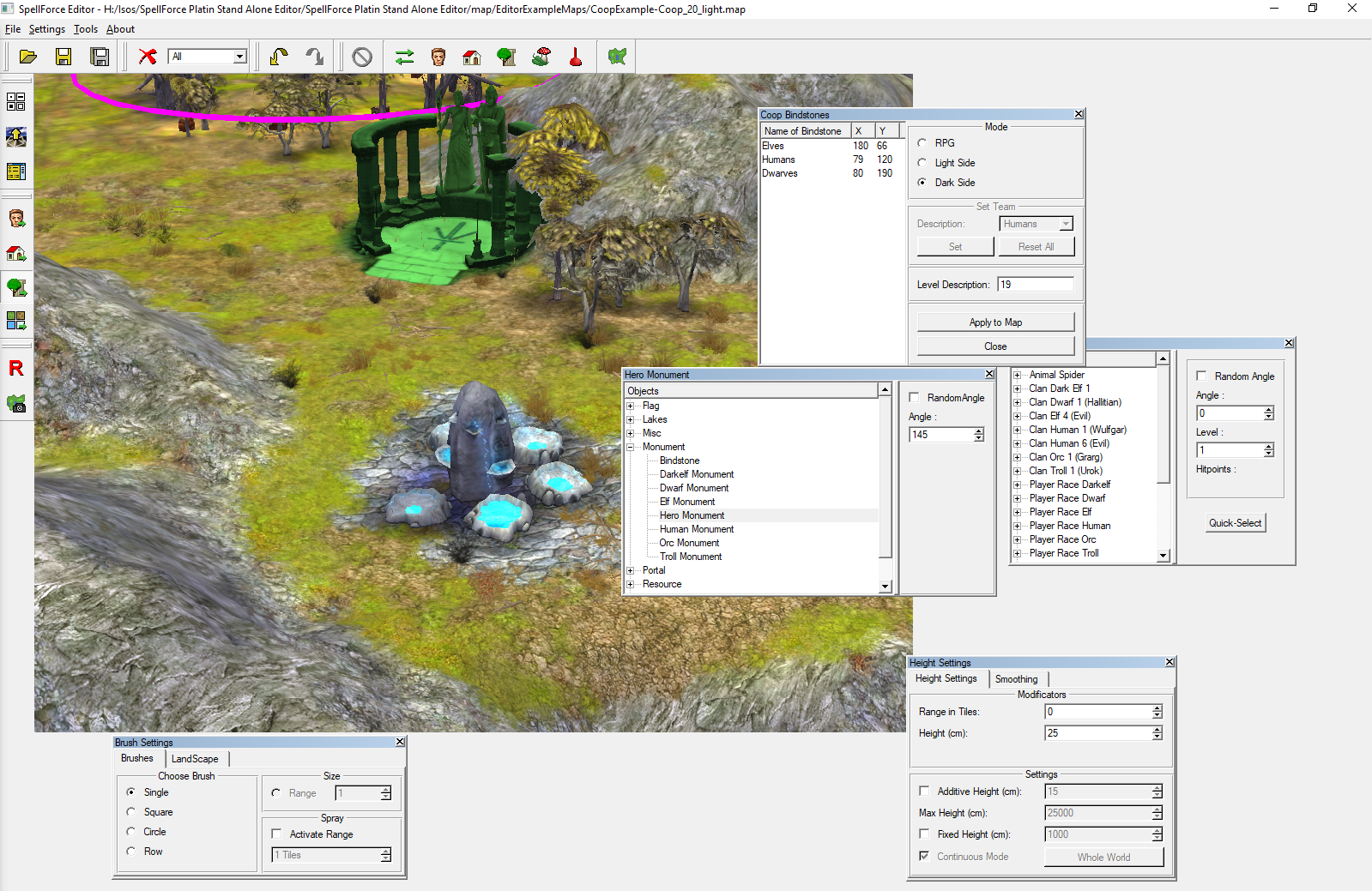Choose the Square brush option

(131, 812)
